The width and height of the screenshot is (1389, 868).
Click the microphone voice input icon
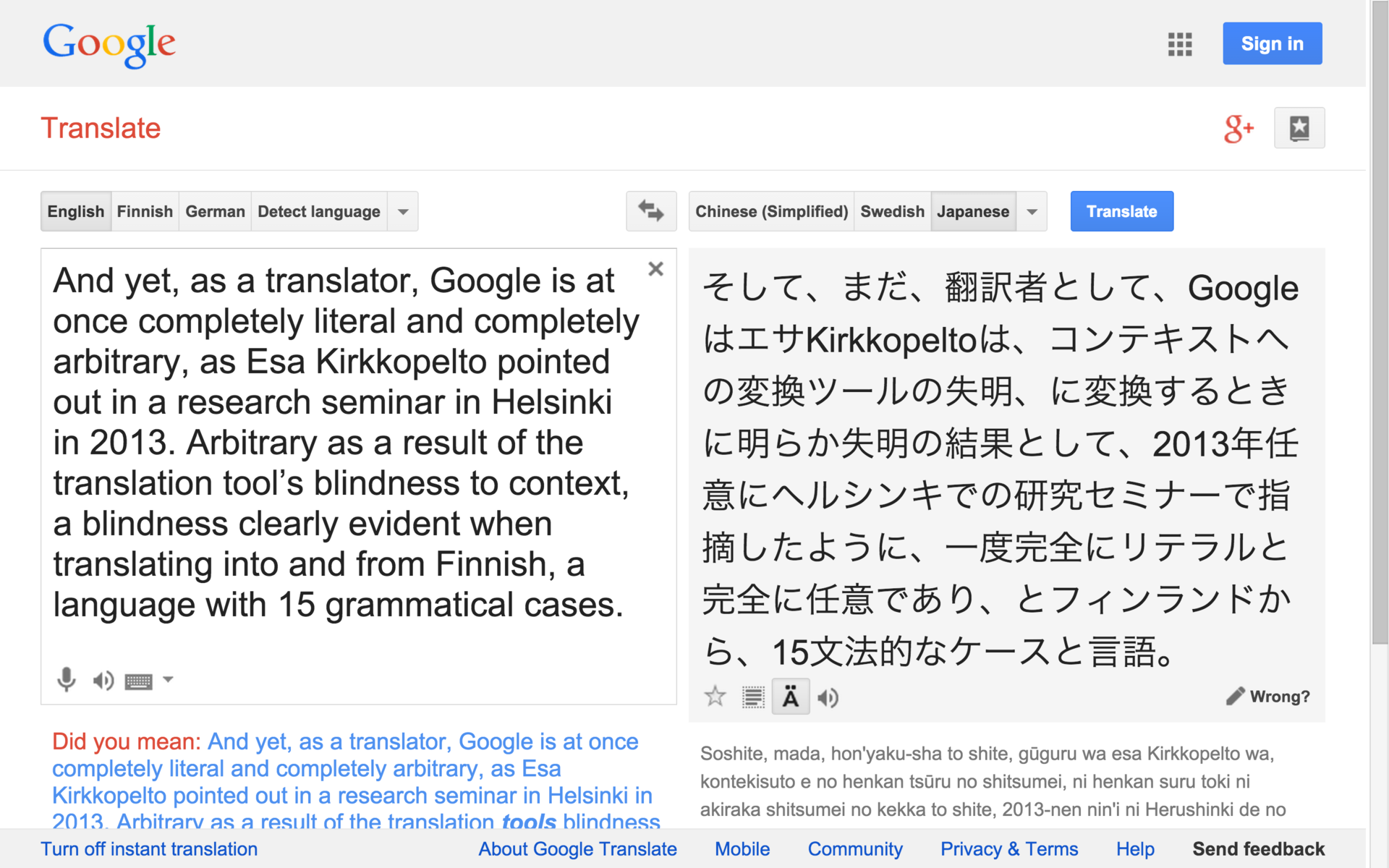tap(66, 680)
